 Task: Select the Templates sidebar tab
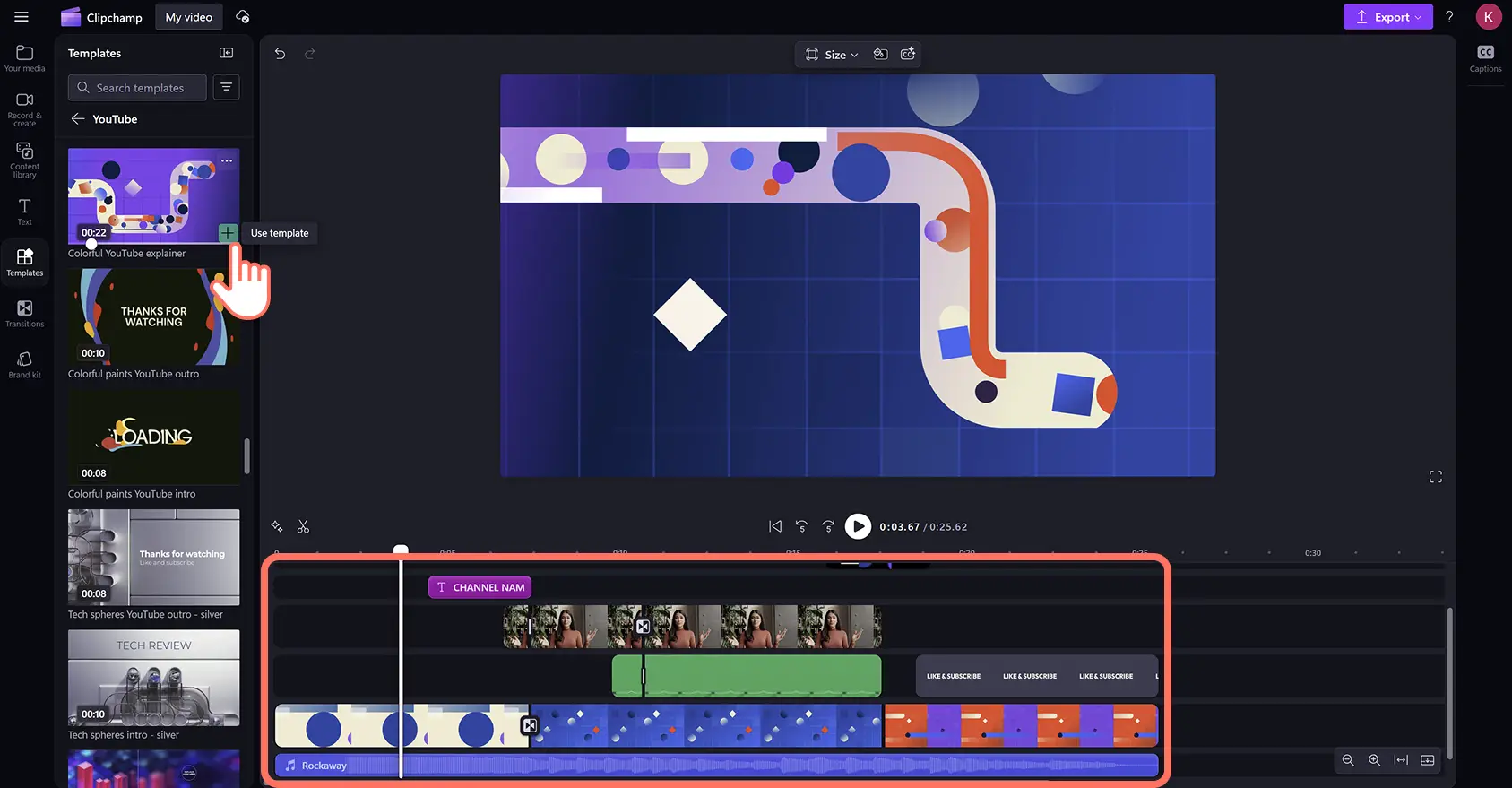24,263
